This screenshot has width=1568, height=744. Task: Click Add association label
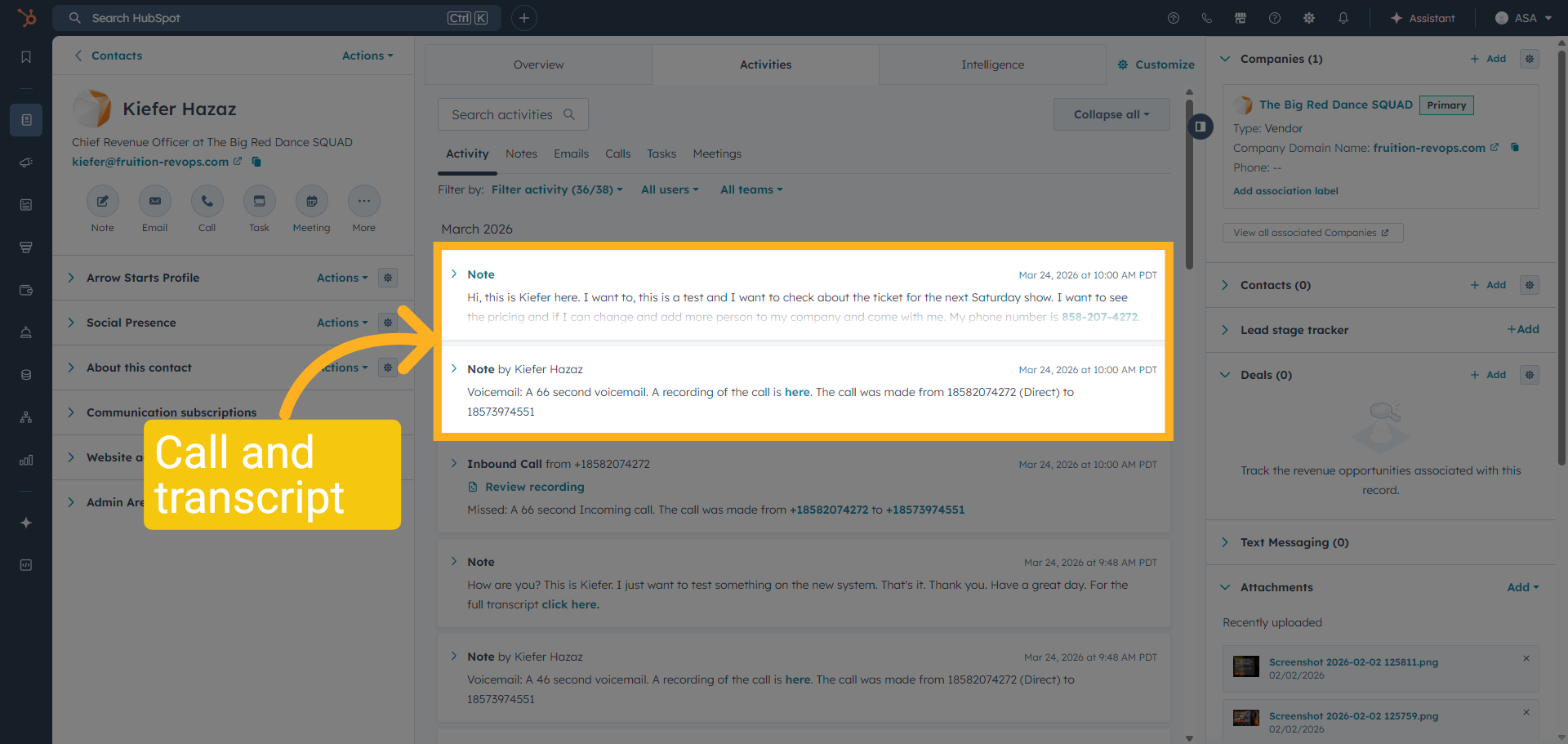coord(1285,191)
